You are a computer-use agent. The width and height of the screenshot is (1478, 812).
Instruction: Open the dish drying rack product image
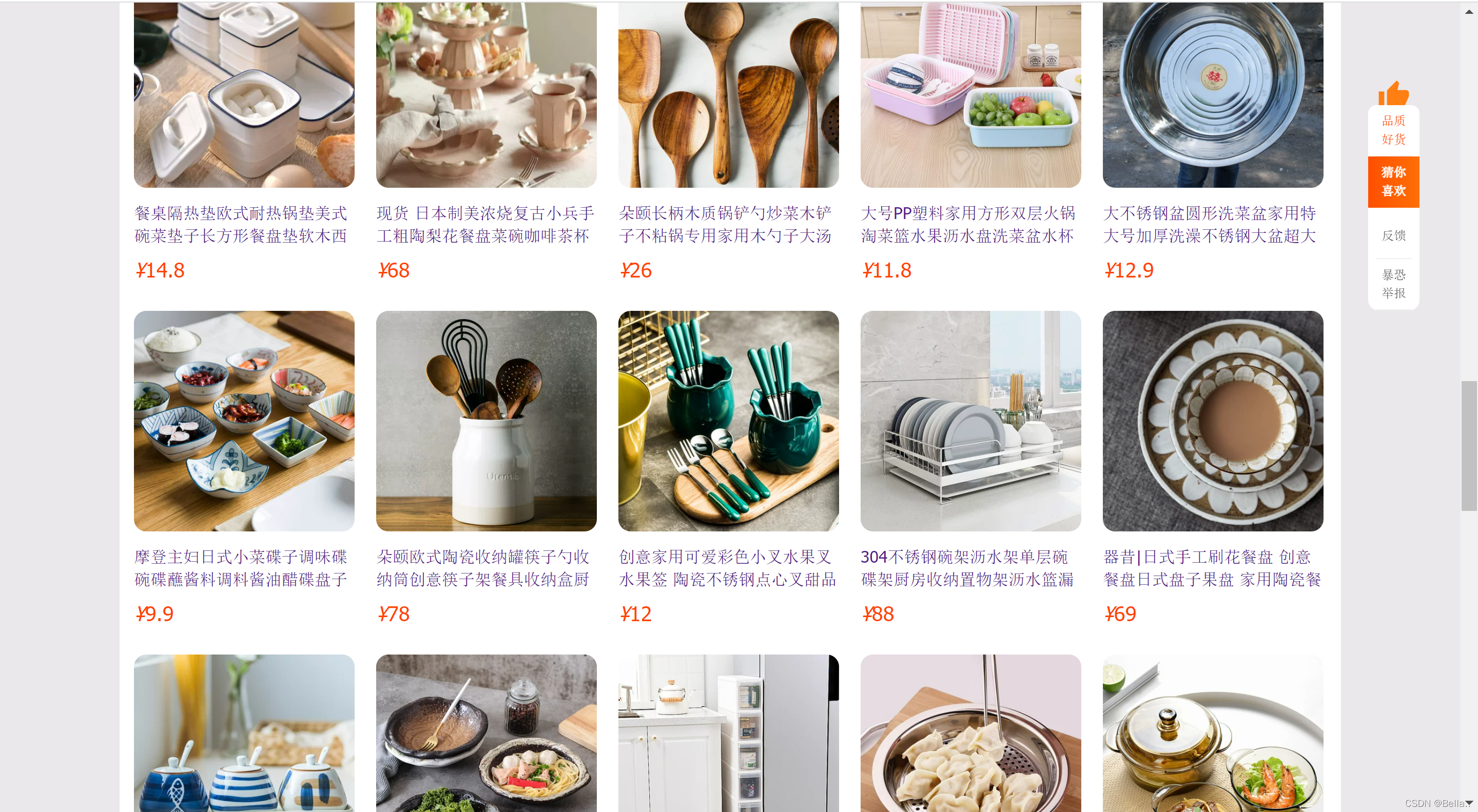[x=970, y=421]
